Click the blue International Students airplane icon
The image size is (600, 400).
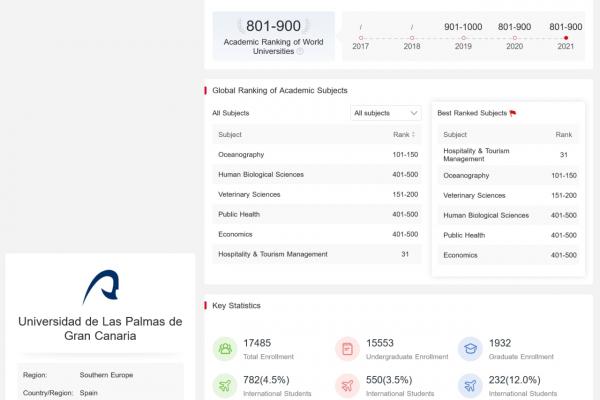point(470,385)
